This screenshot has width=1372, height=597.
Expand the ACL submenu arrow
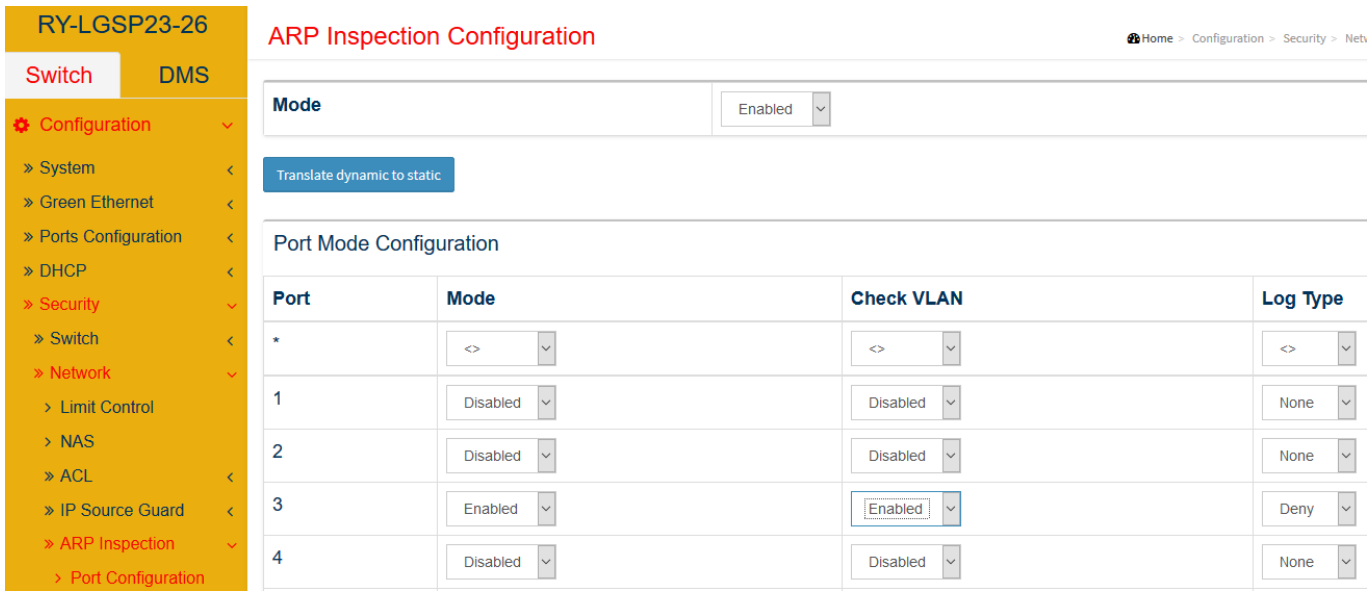point(230,477)
